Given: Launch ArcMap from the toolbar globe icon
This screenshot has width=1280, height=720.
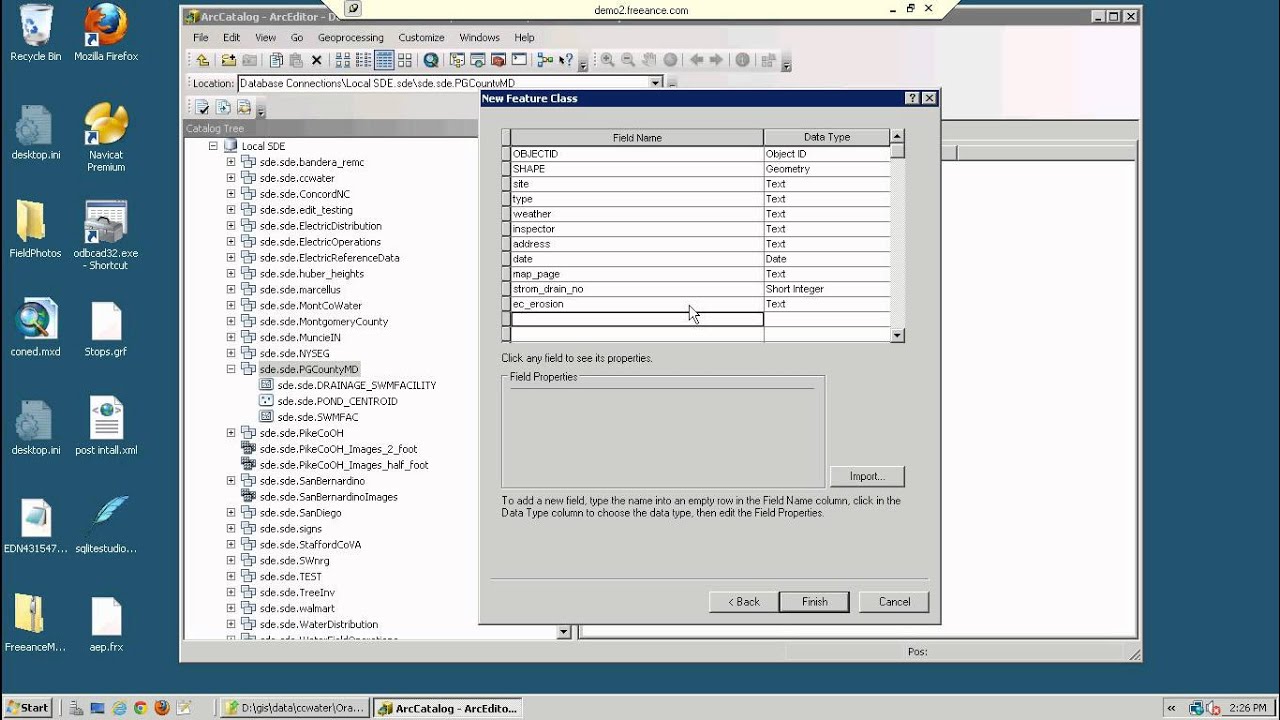Looking at the screenshot, I should (x=431, y=60).
